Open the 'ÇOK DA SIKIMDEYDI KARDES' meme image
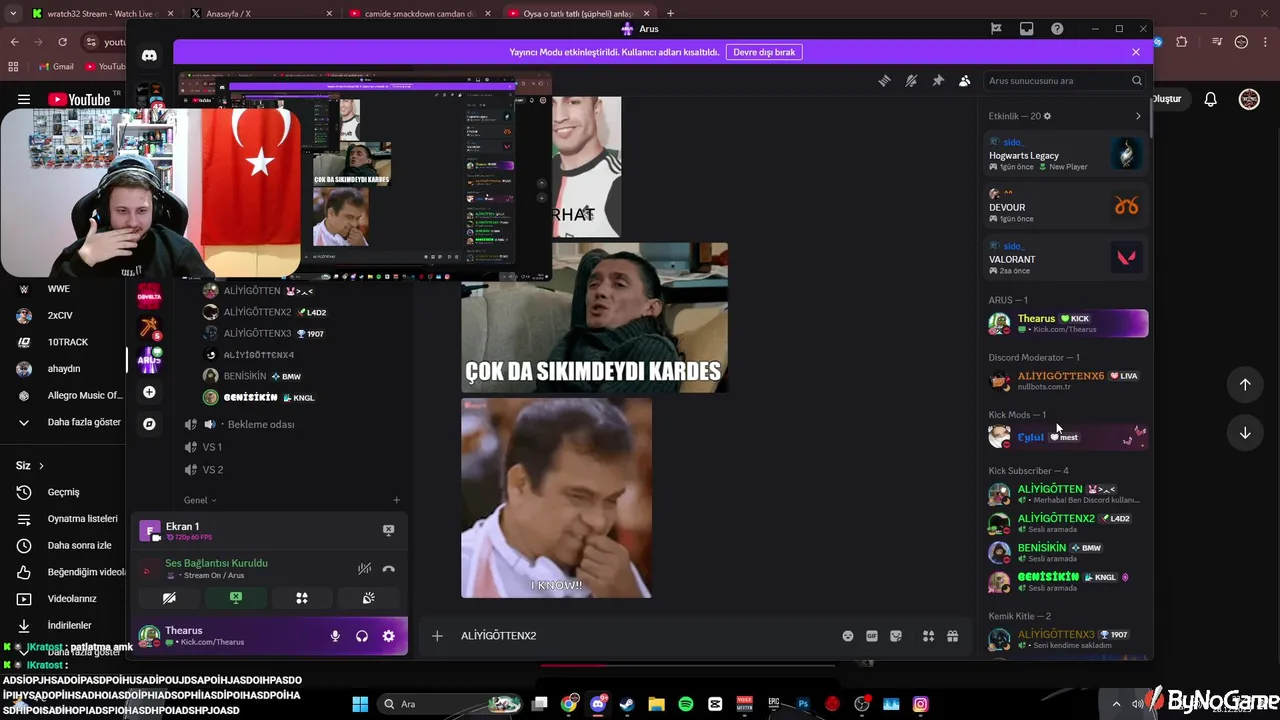The image size is (1280, 720). click(594, 317)
